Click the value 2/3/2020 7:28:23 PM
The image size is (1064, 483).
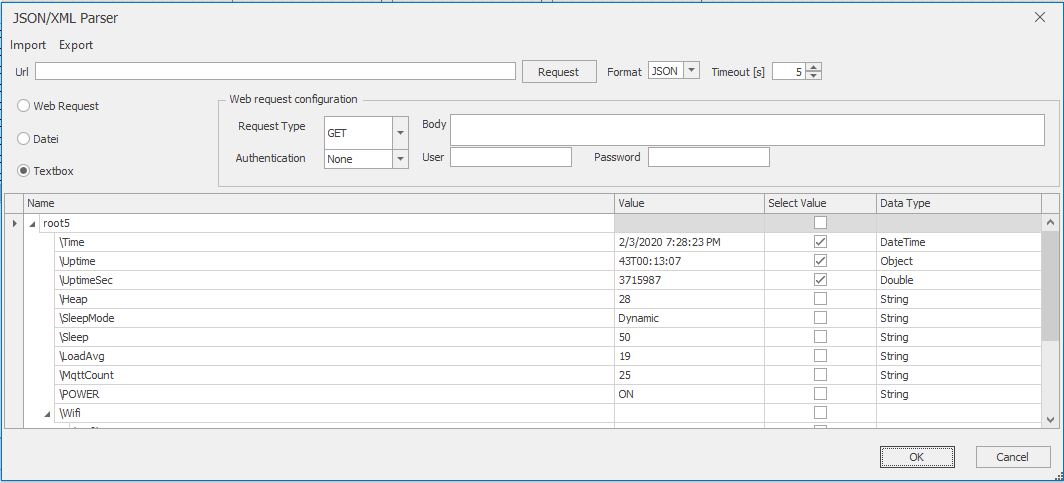pyautogui.click(x=671, y=242)
